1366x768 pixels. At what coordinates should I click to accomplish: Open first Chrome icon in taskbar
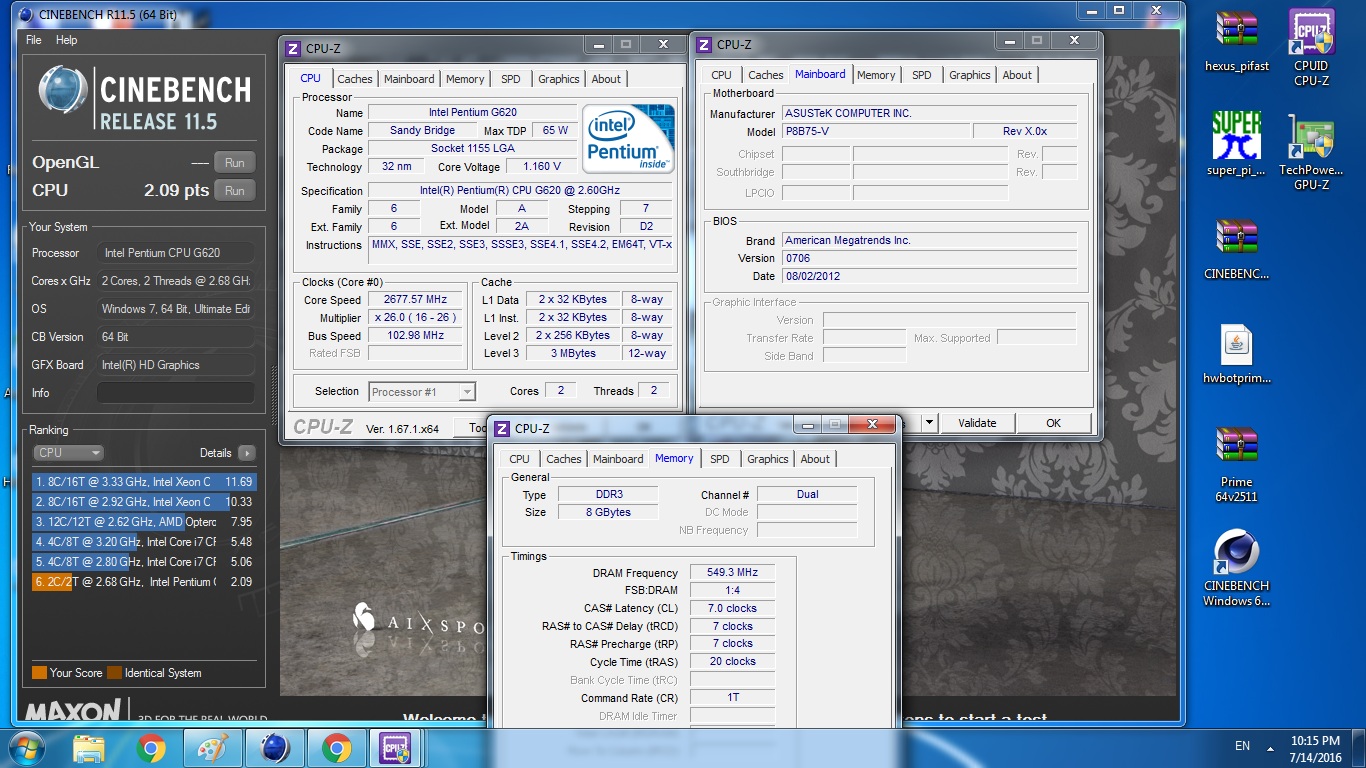[151, 747]
